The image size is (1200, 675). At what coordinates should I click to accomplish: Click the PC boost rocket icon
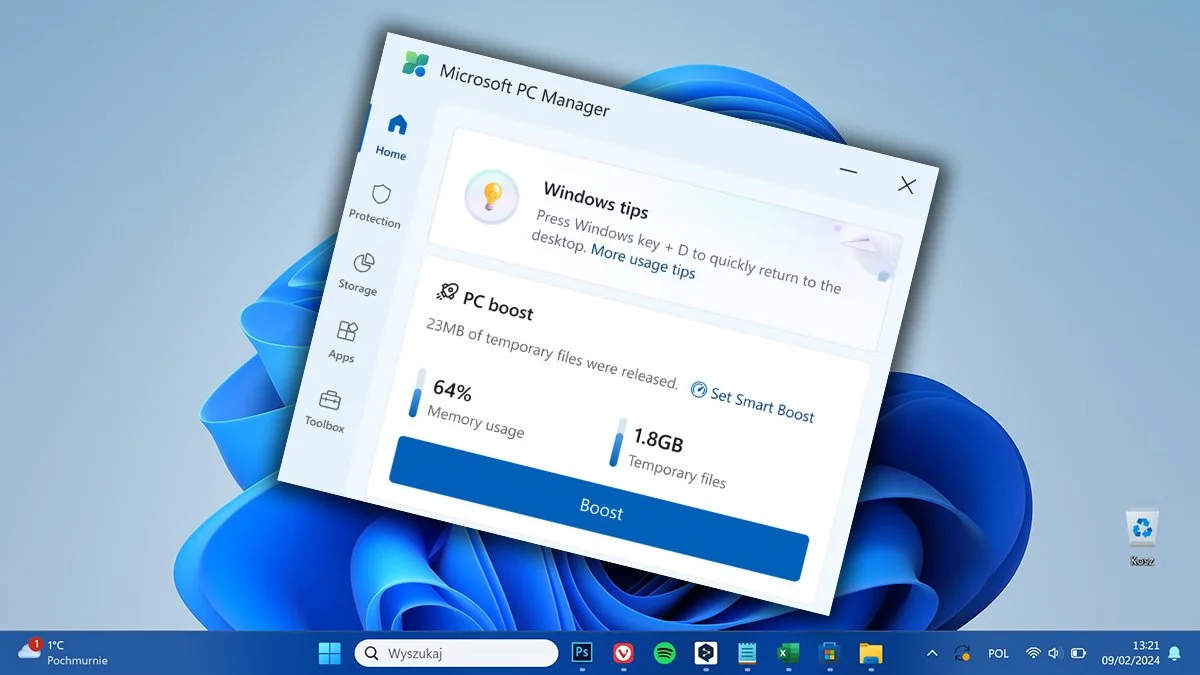(x=446, y=293)
